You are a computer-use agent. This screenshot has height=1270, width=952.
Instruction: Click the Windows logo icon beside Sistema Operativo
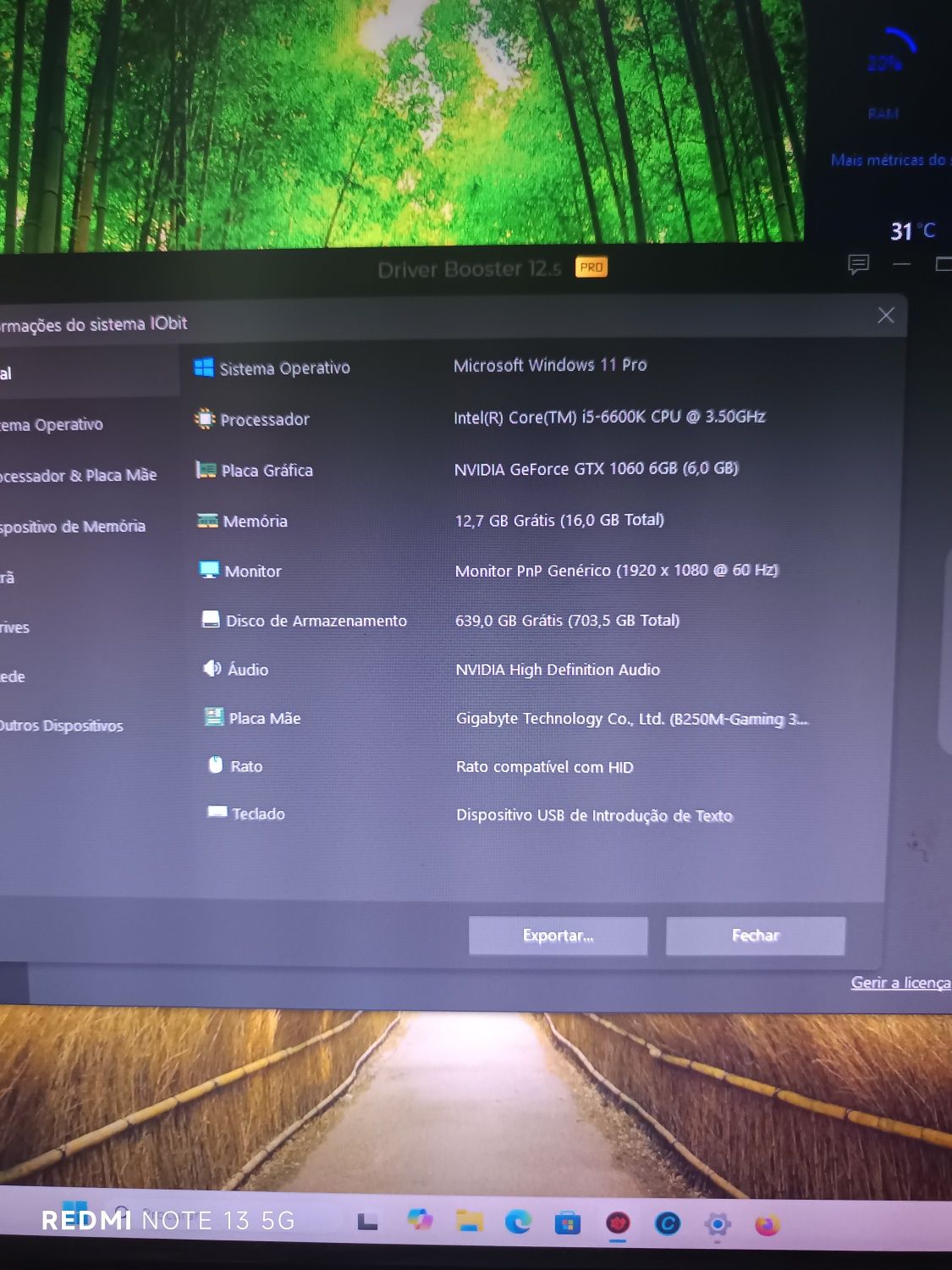[x=204, y=367]
